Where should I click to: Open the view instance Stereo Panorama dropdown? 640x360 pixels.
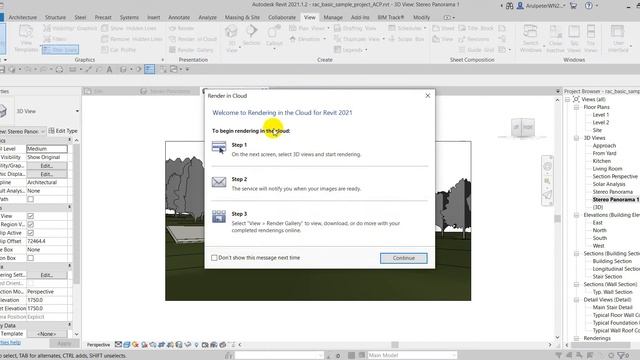click(x=43, y=131)
